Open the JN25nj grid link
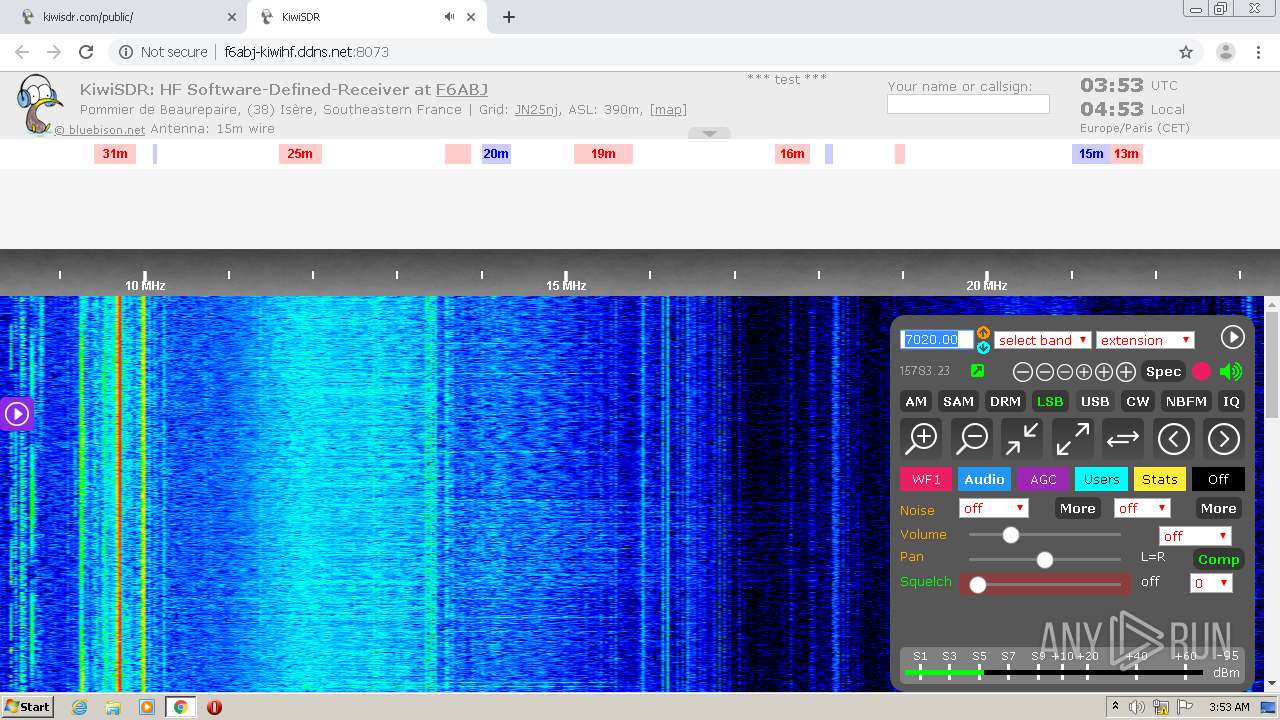Image resolution: width=1280 pixels, height=720 pixels. (536, 110)
